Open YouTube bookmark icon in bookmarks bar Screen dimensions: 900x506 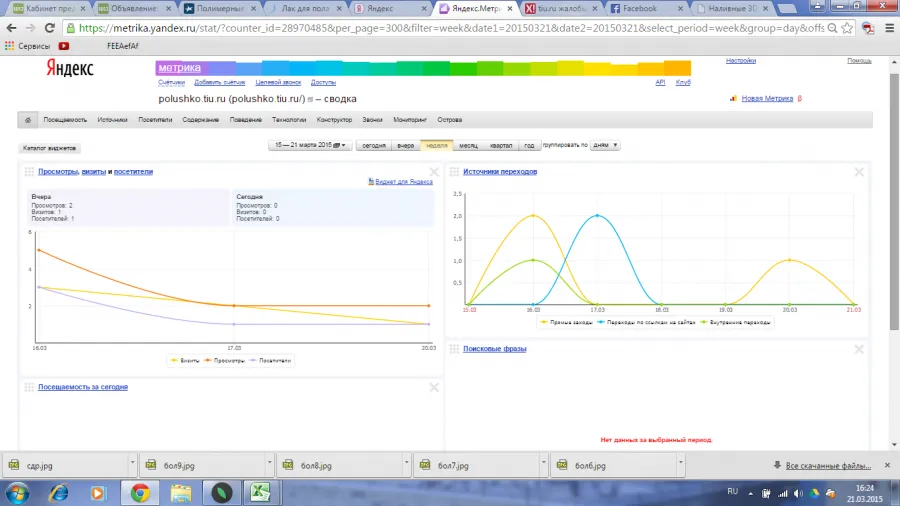pyautogui.click(x=64, y=46)
